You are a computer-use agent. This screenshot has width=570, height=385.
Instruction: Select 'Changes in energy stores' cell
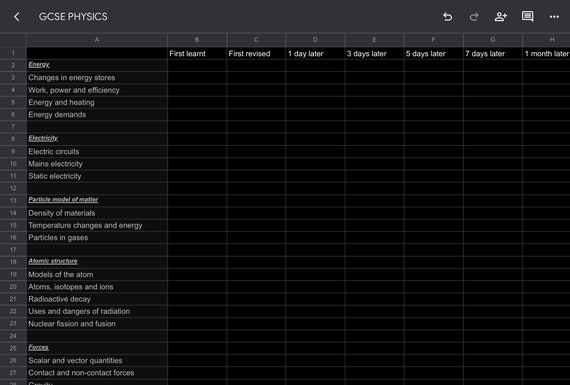(x=97, y=78)
